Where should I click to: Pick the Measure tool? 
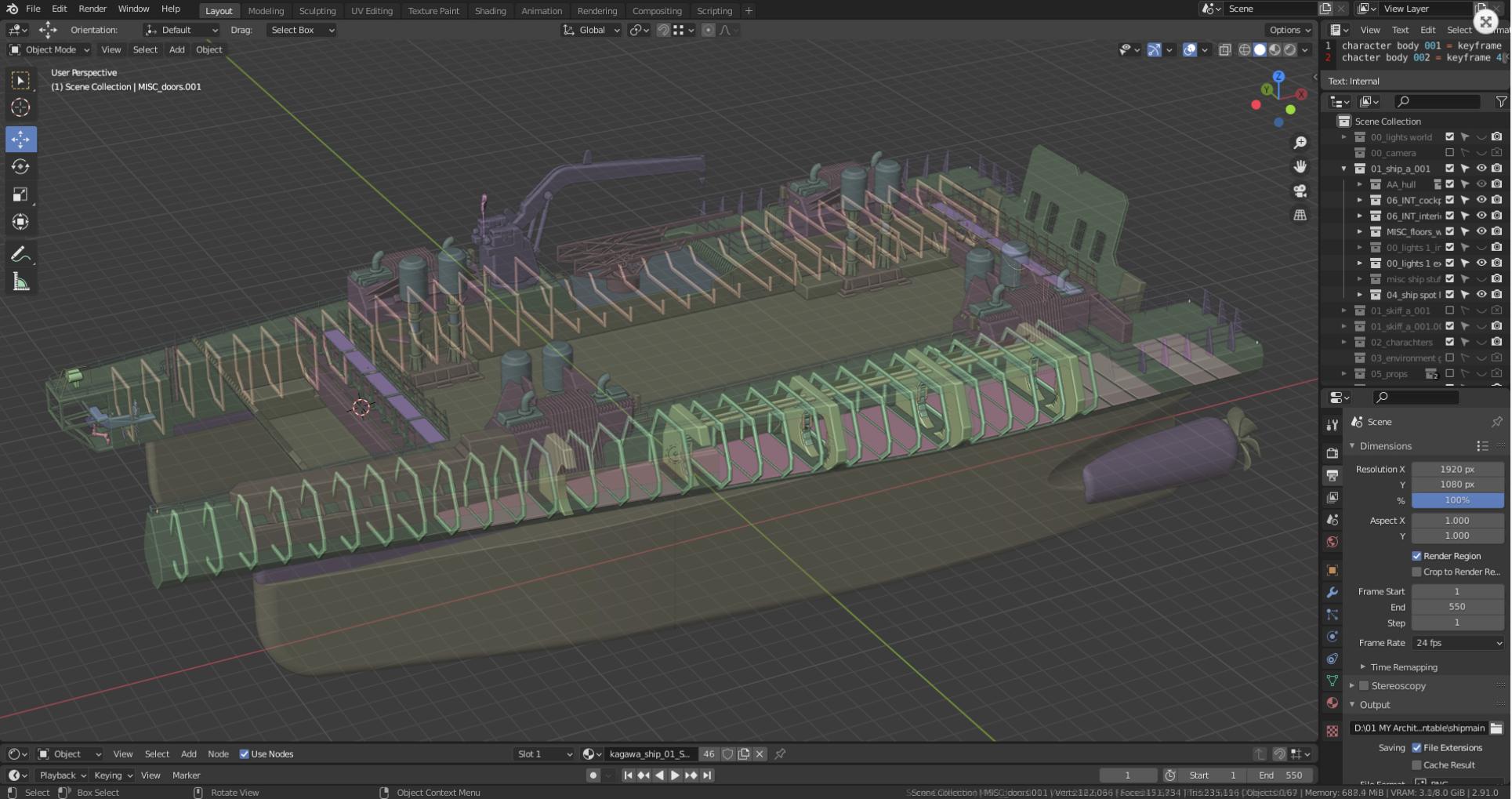(20, 282)
